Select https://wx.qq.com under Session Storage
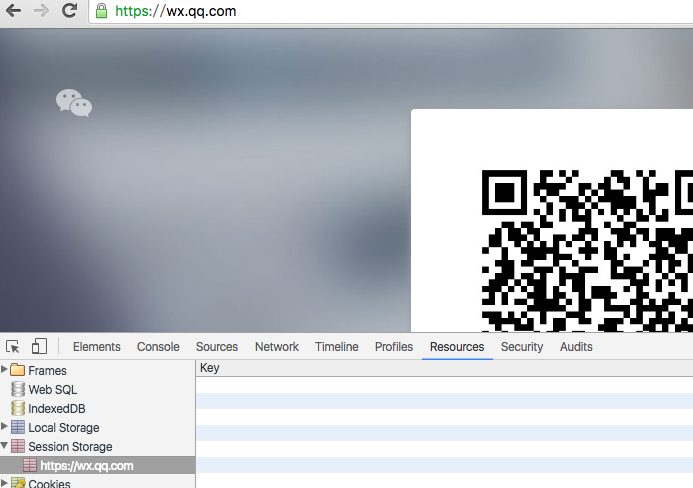693x488 pixels. [x=87, y=465]
